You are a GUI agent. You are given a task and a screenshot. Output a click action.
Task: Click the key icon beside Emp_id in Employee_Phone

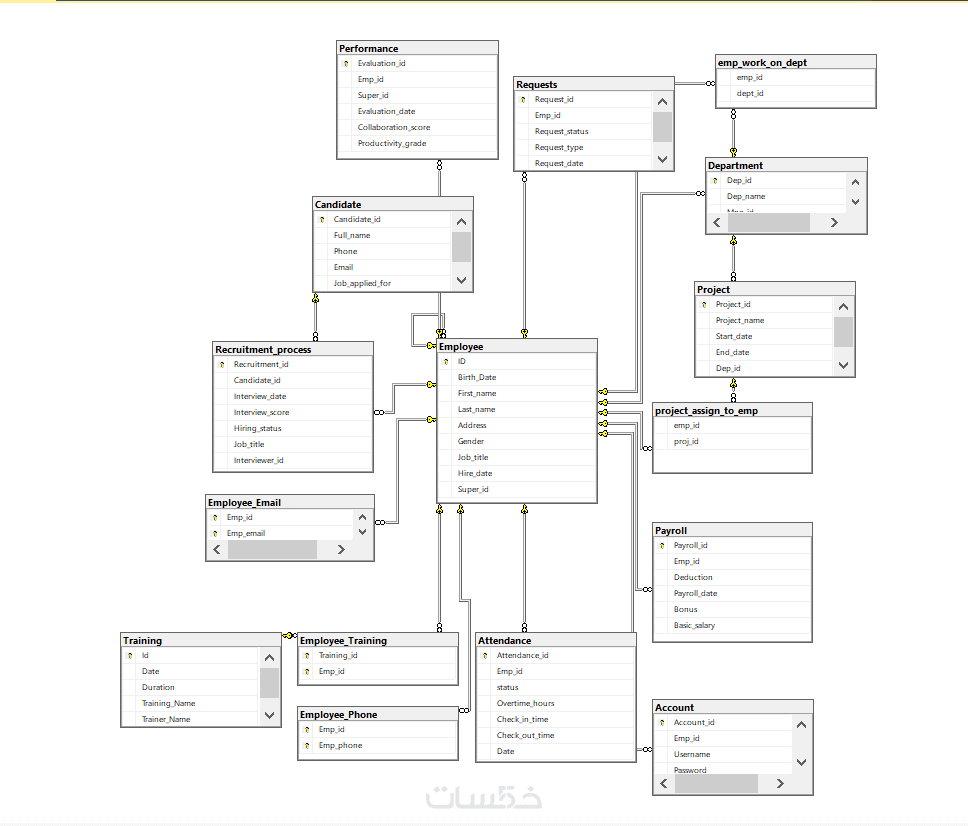click(x=307, y=730)
